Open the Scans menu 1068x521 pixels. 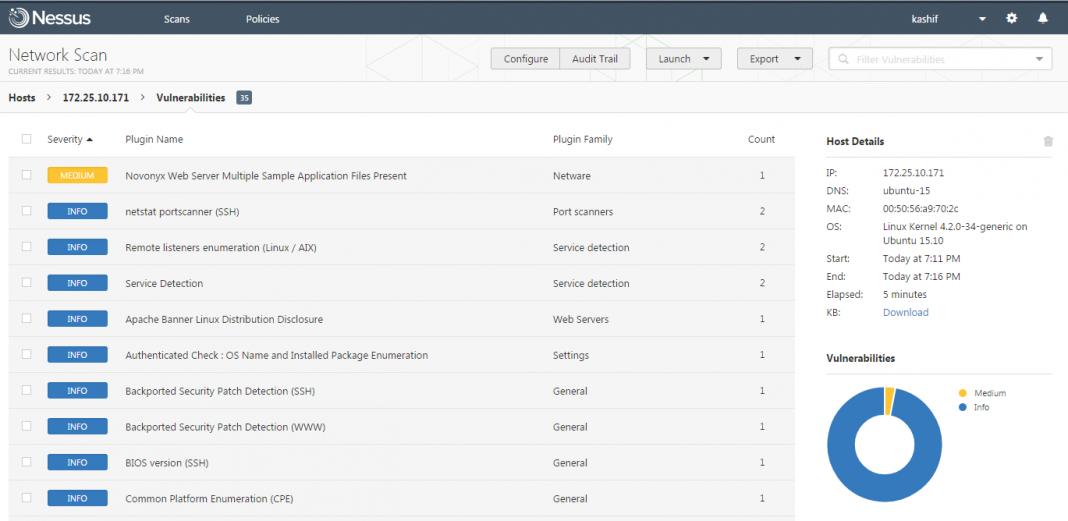pos(177,19)
